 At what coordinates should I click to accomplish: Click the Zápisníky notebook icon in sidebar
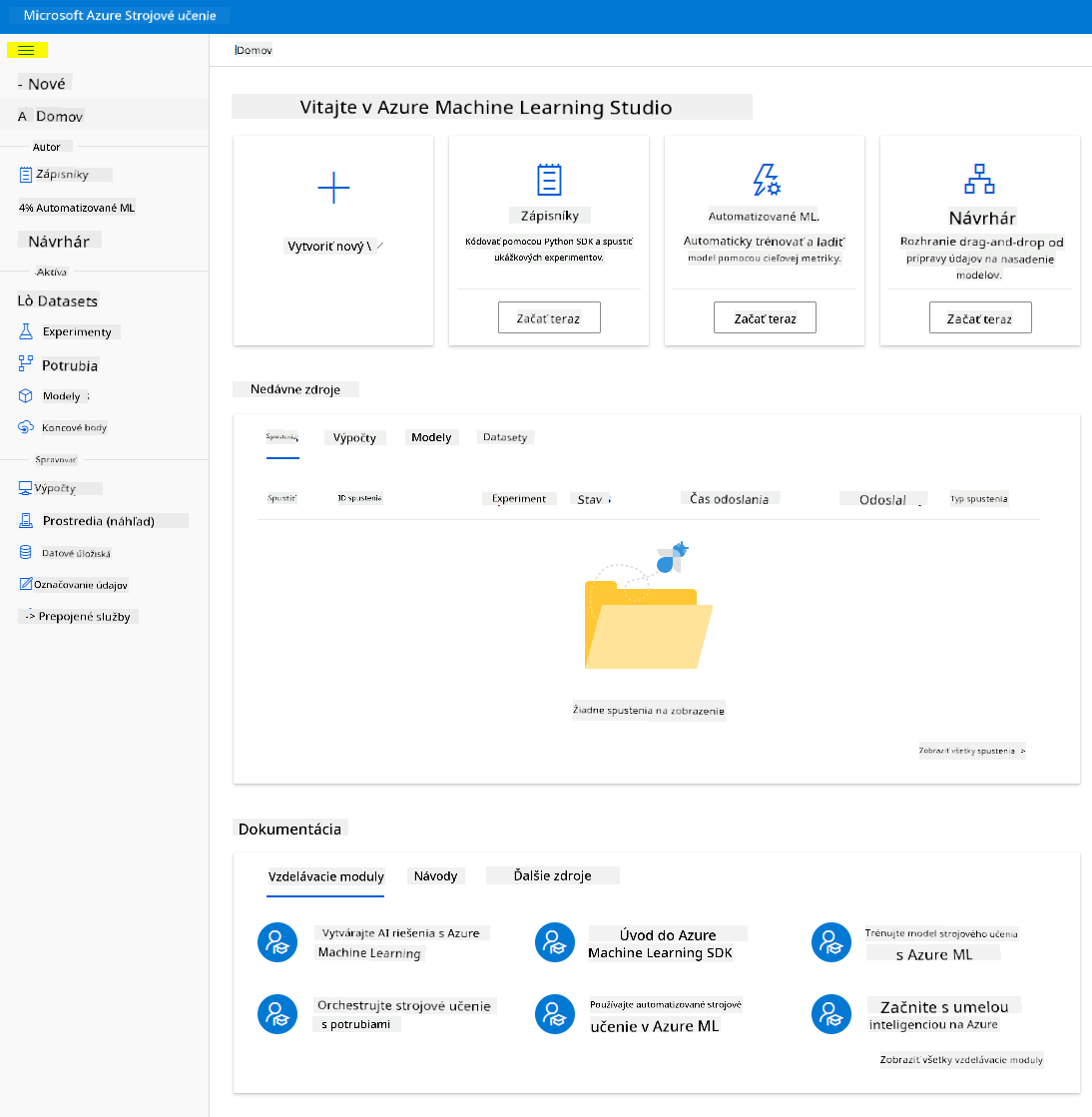26,175
